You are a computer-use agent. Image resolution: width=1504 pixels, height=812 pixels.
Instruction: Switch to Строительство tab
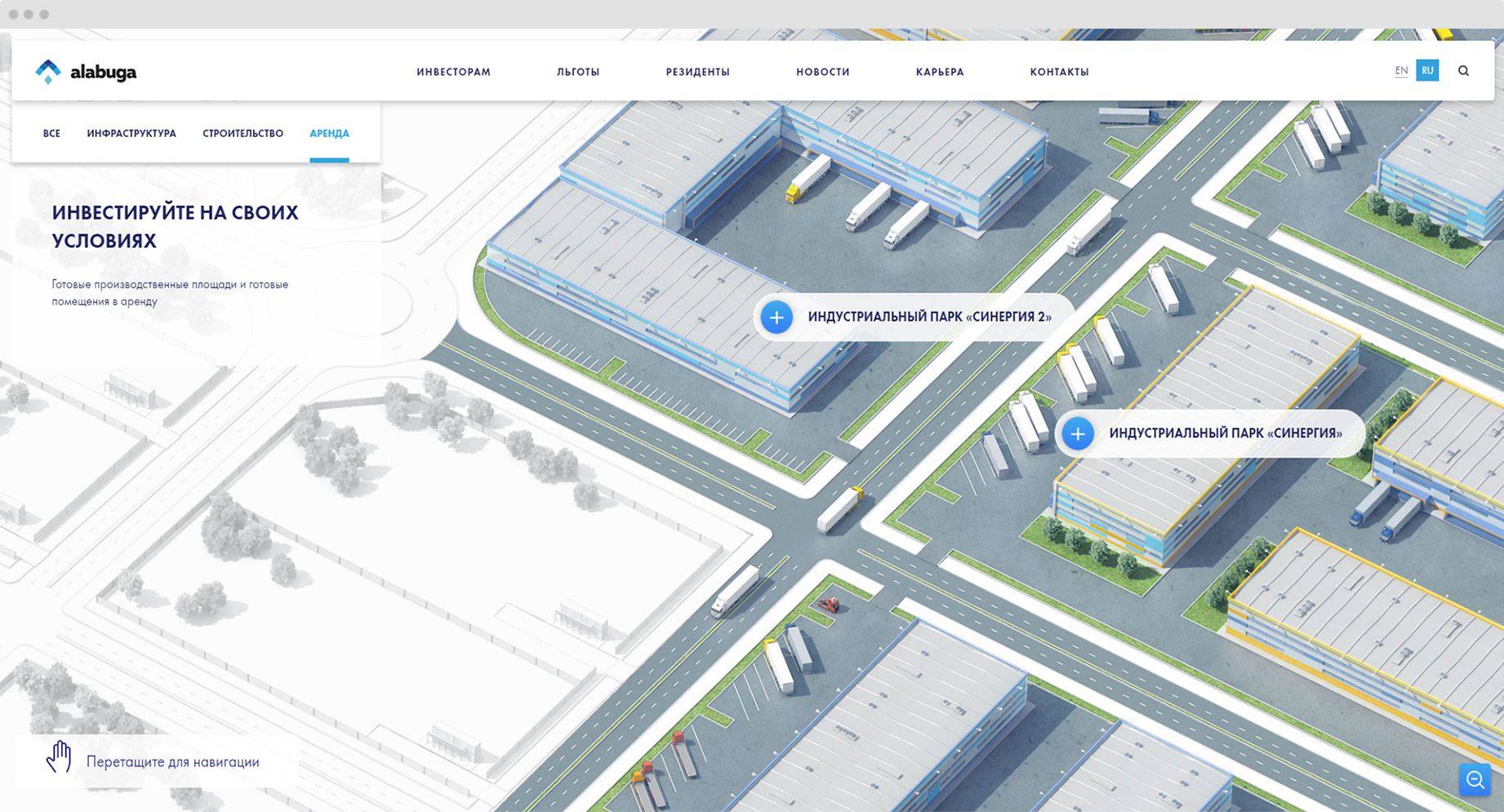pyautogui.click(x=243, y=134)
